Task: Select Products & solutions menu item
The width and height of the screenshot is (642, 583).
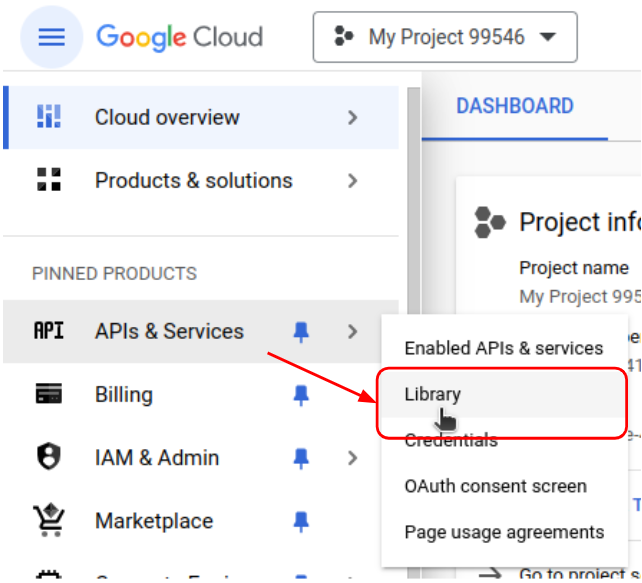Action: [201, 181]
